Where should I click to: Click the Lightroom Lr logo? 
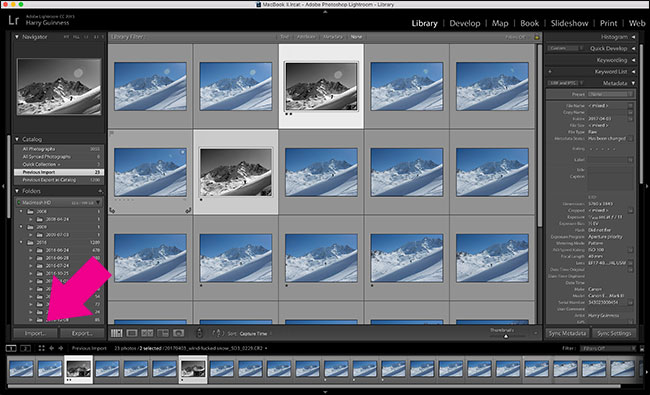click(x=13, y=20)
